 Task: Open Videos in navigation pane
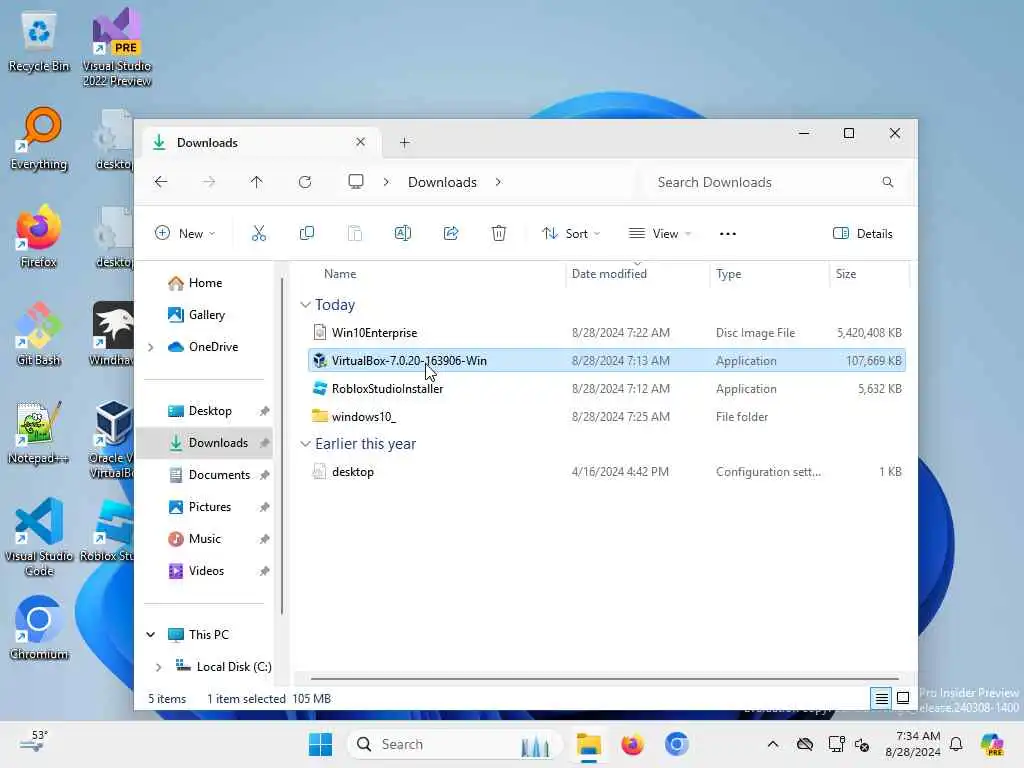(206, 571)
